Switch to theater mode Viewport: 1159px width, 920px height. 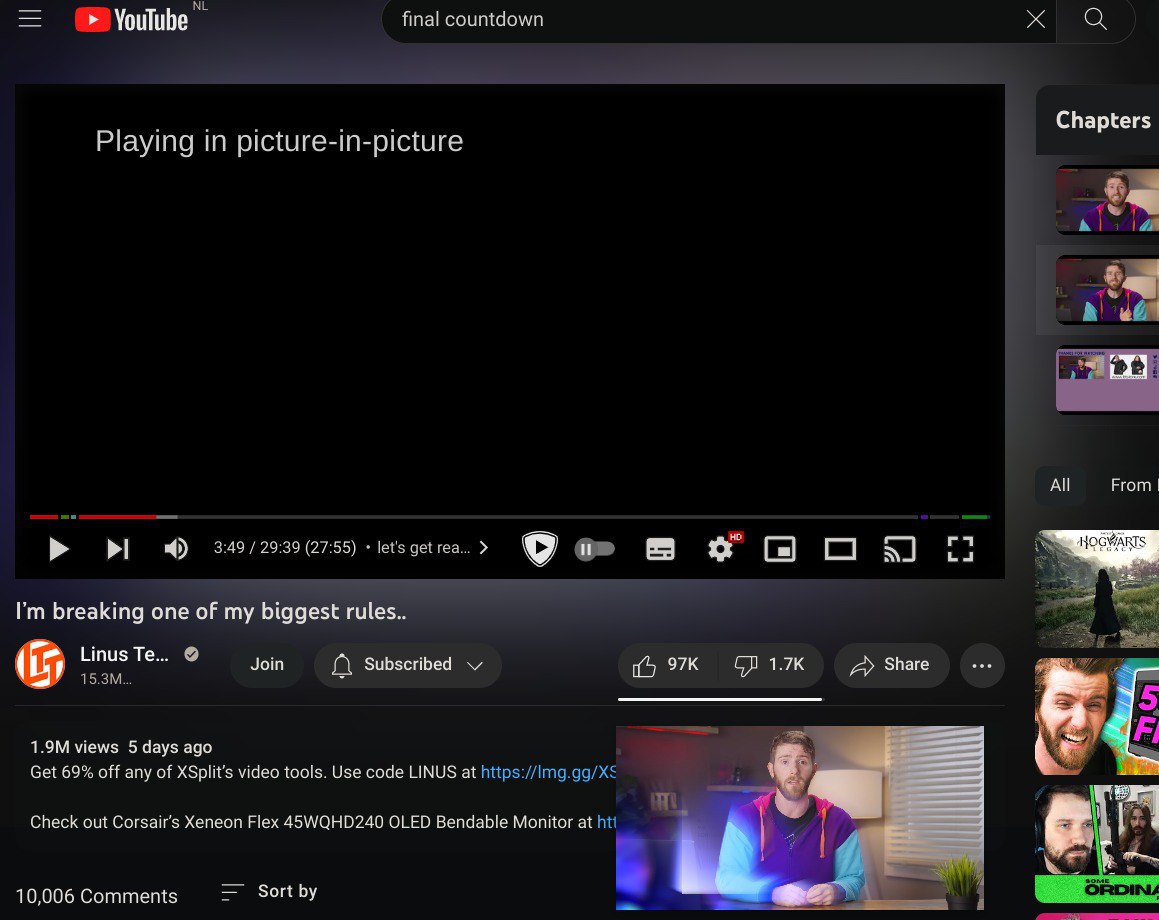pyautogui.click(x=840, y=548)
